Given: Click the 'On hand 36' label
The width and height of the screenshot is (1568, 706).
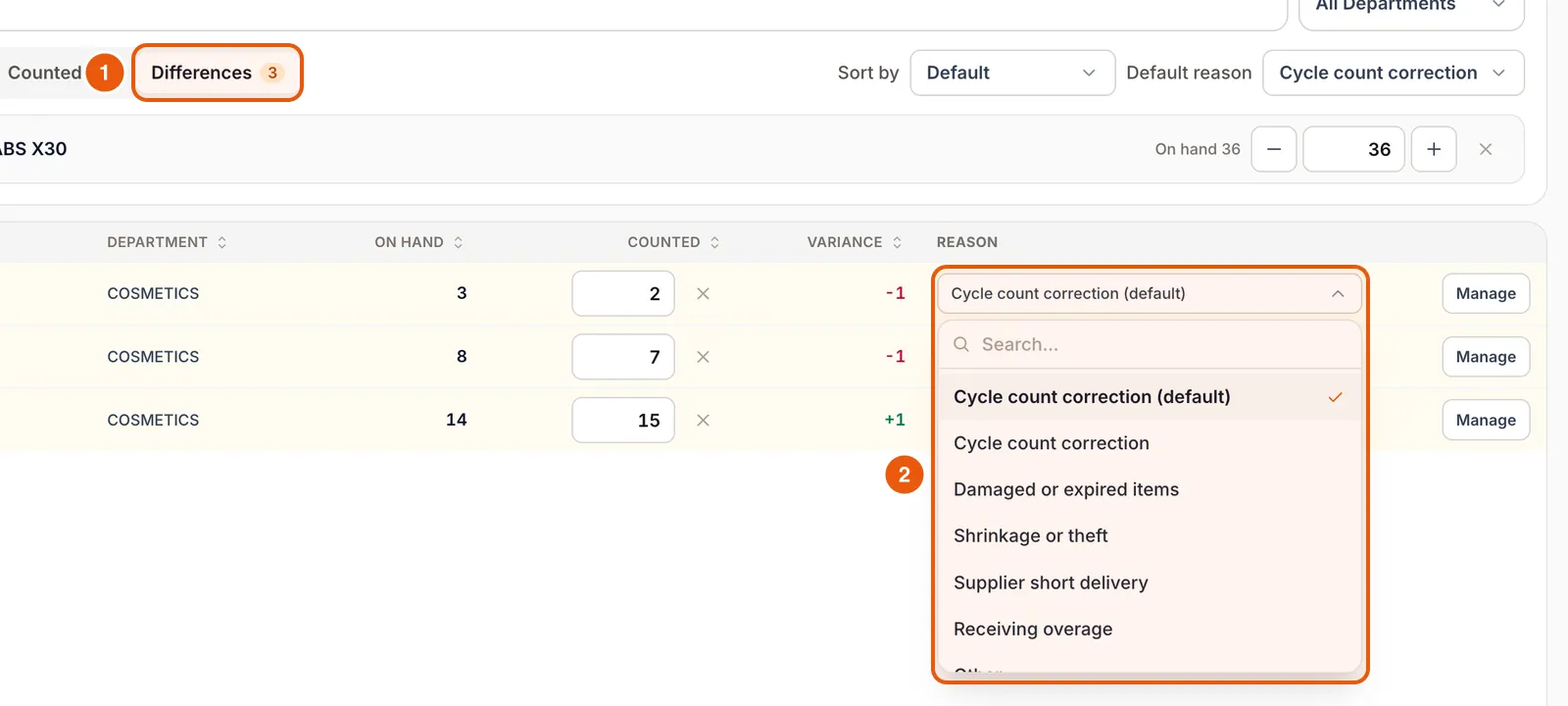Looking at the screenshot, I should click(1198, 149).
